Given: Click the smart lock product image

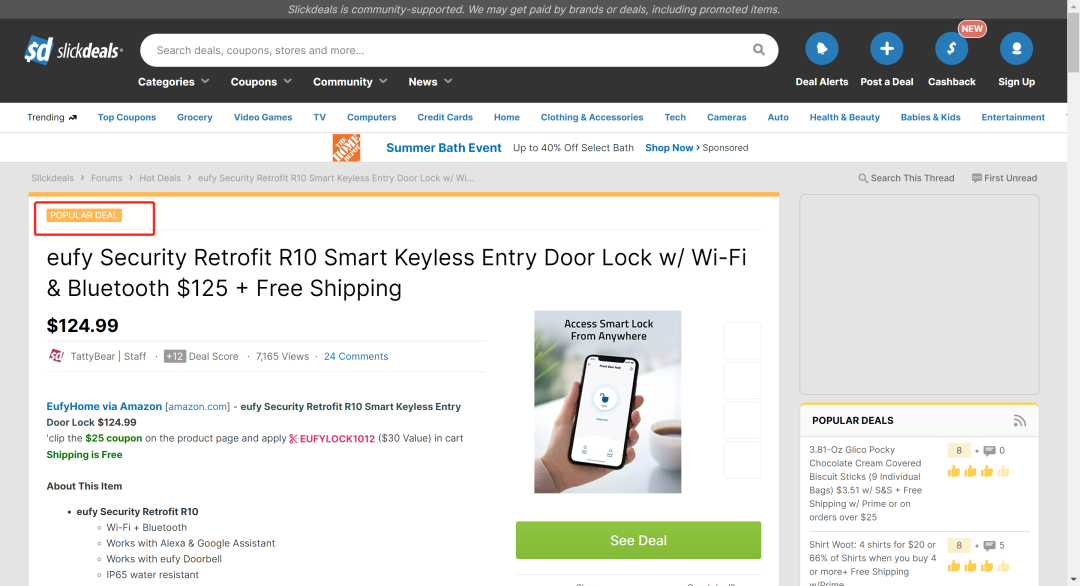Looking at the screenshot, I should [608, 401].
